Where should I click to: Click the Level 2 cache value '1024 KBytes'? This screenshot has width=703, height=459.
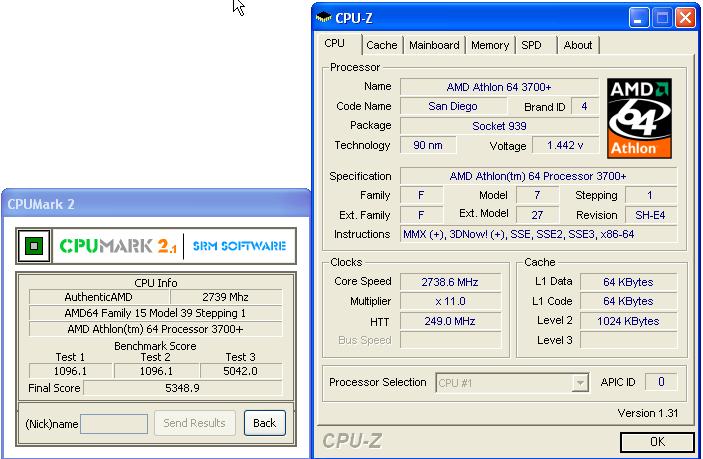628,321
